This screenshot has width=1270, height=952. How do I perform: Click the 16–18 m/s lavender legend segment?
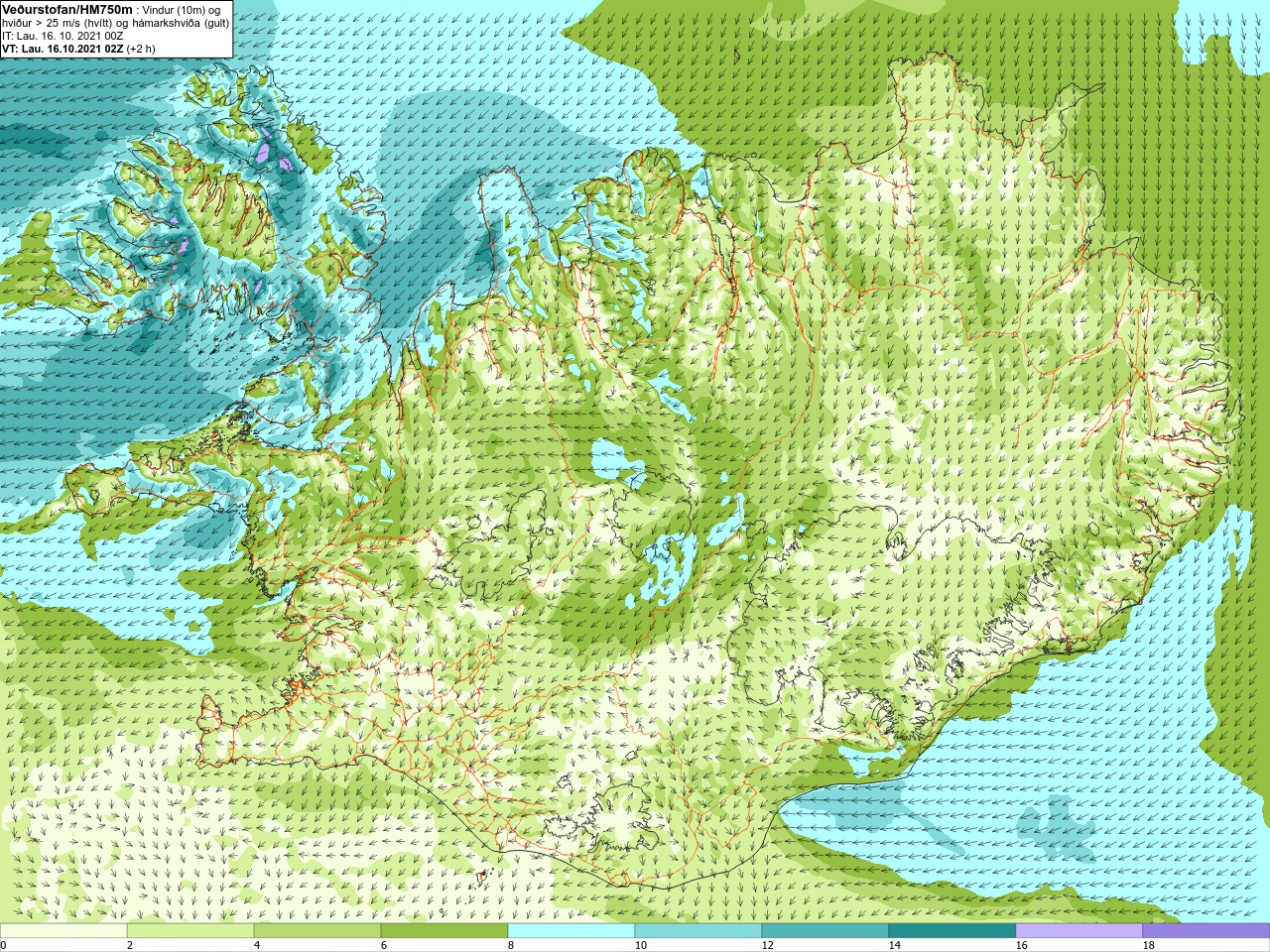click(x=1079, y=931)
